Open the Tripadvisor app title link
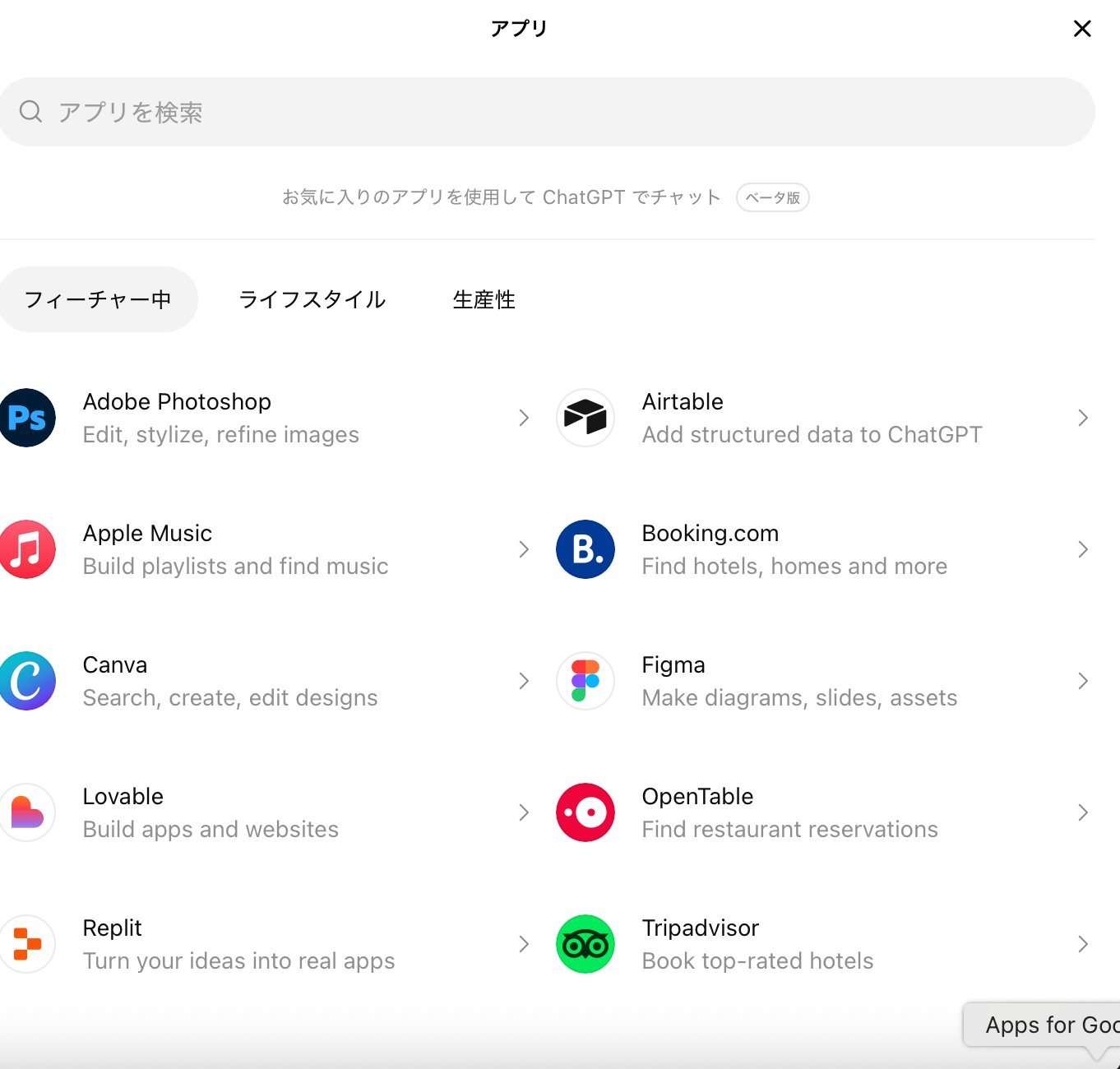The height and width of the screenshot is (1069, 1120). (x=700, y=928)
